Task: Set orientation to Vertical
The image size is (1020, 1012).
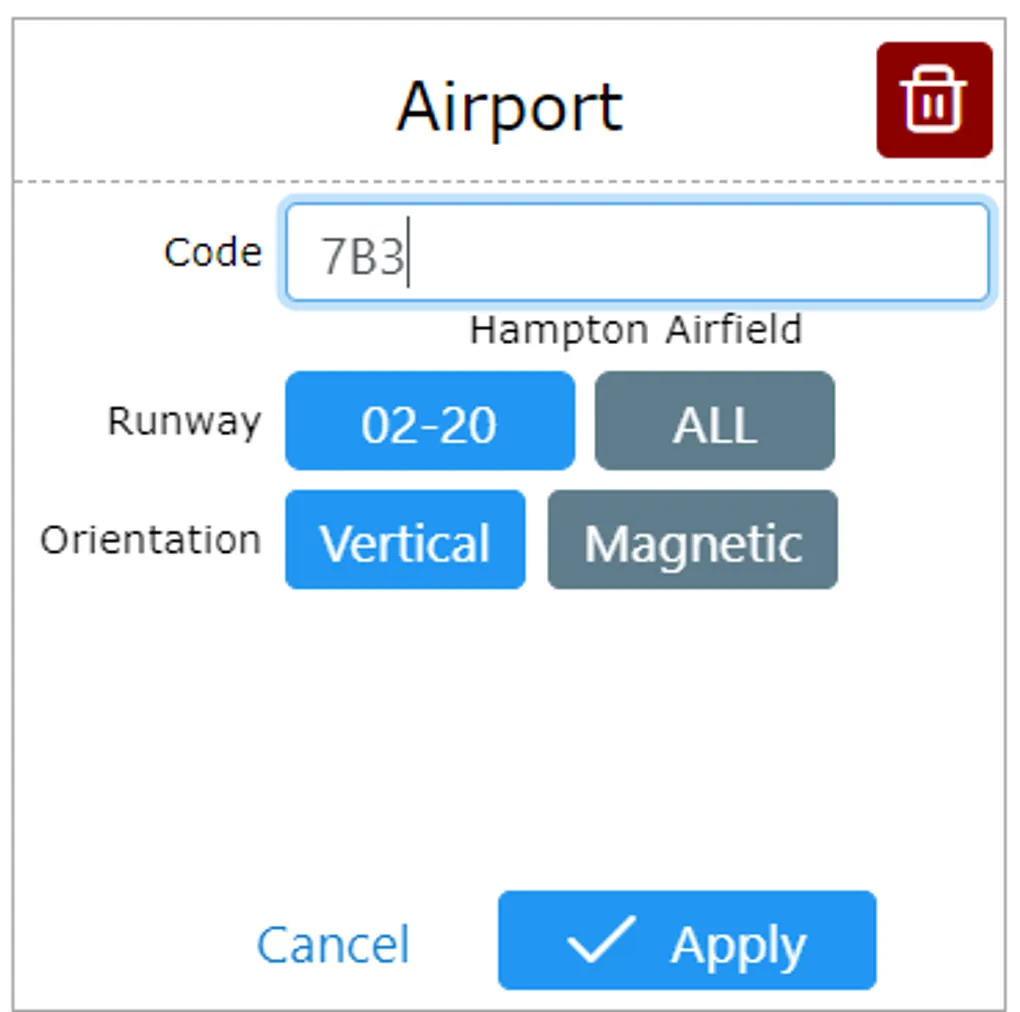Action: 405,540
